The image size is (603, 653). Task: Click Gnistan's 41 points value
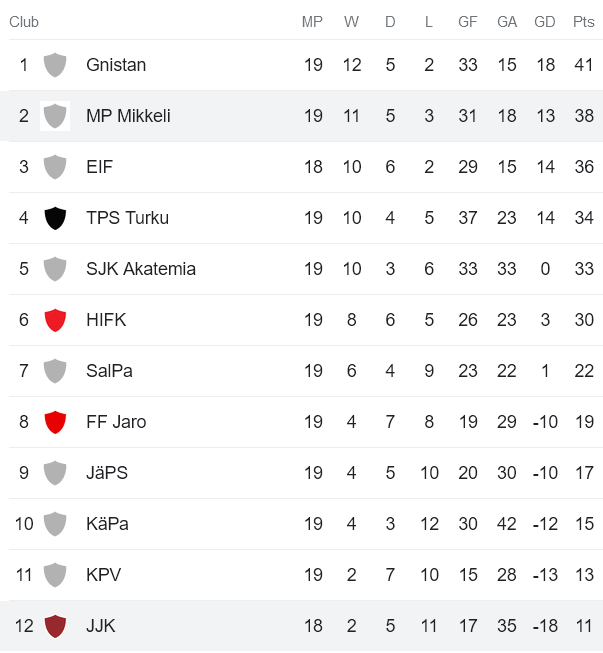583,65
